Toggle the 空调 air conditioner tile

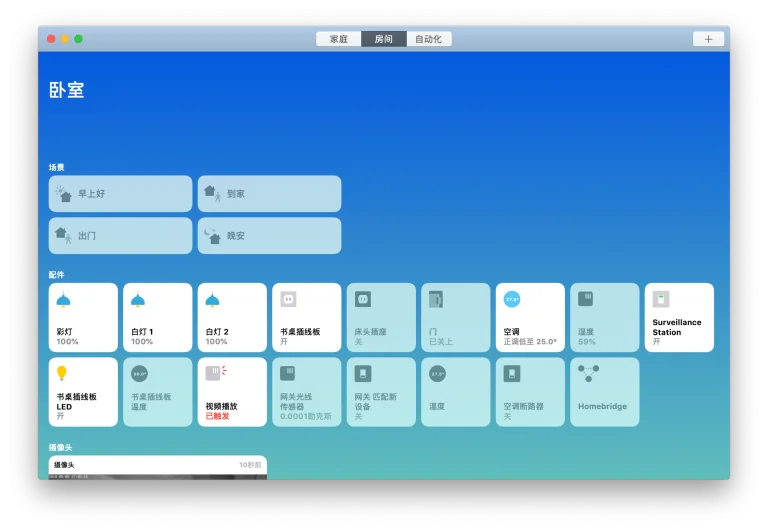[530, 317]
